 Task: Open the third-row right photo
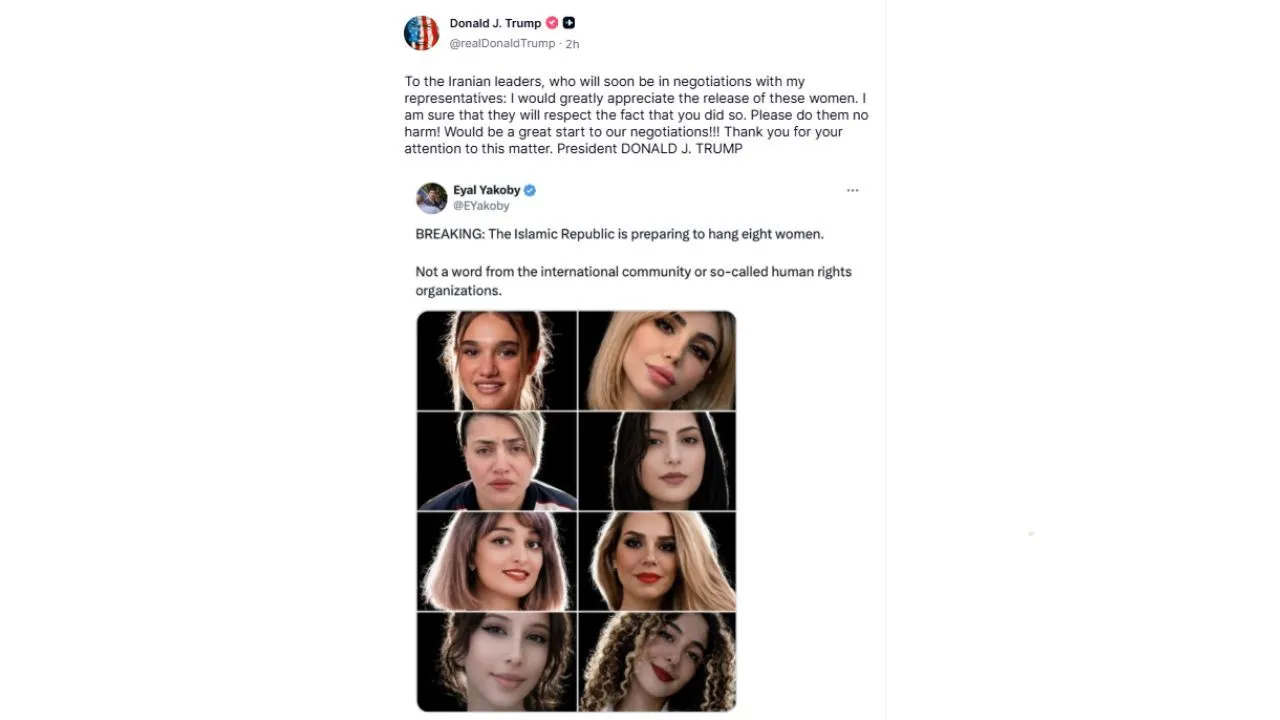coord(657,561)
